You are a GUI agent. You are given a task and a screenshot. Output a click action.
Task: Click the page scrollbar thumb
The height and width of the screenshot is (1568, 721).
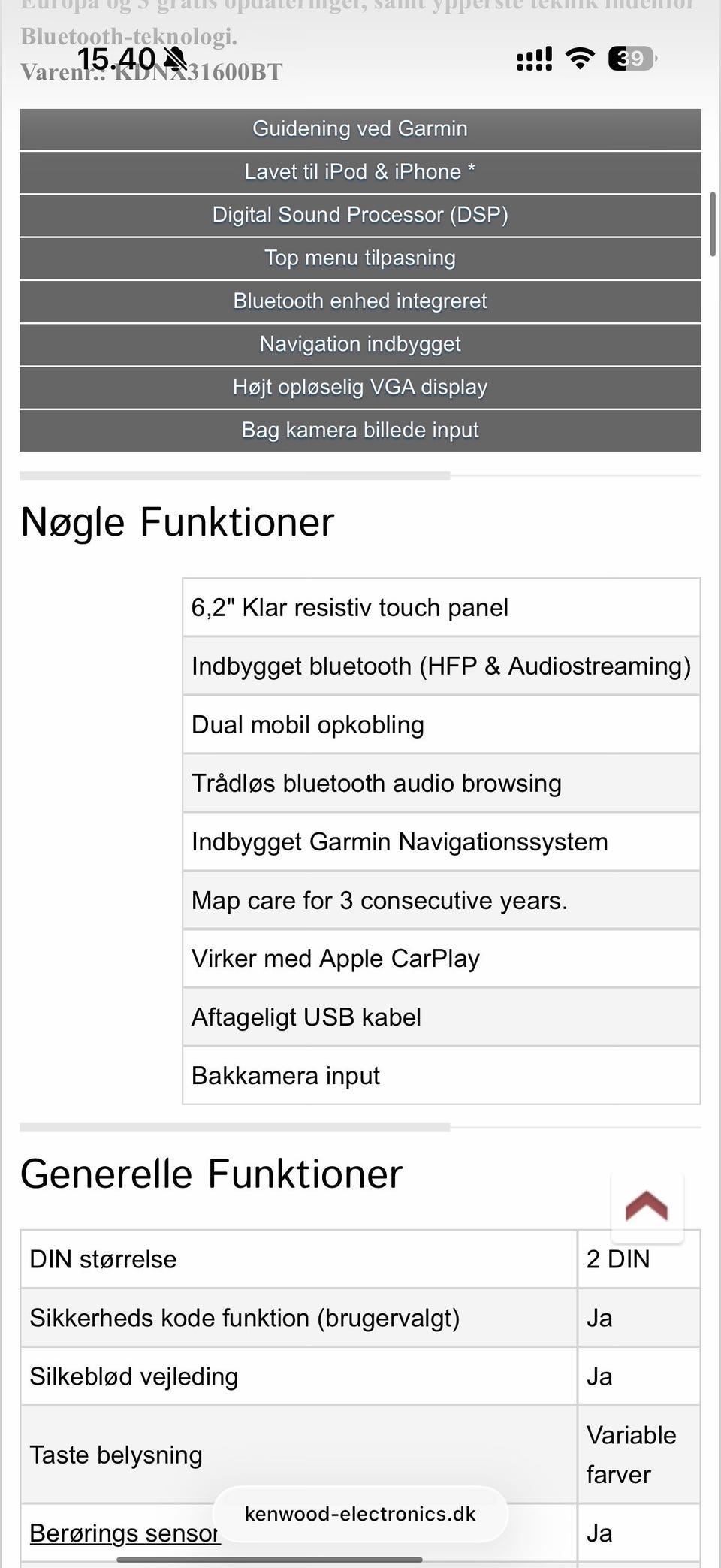(713, 225)
